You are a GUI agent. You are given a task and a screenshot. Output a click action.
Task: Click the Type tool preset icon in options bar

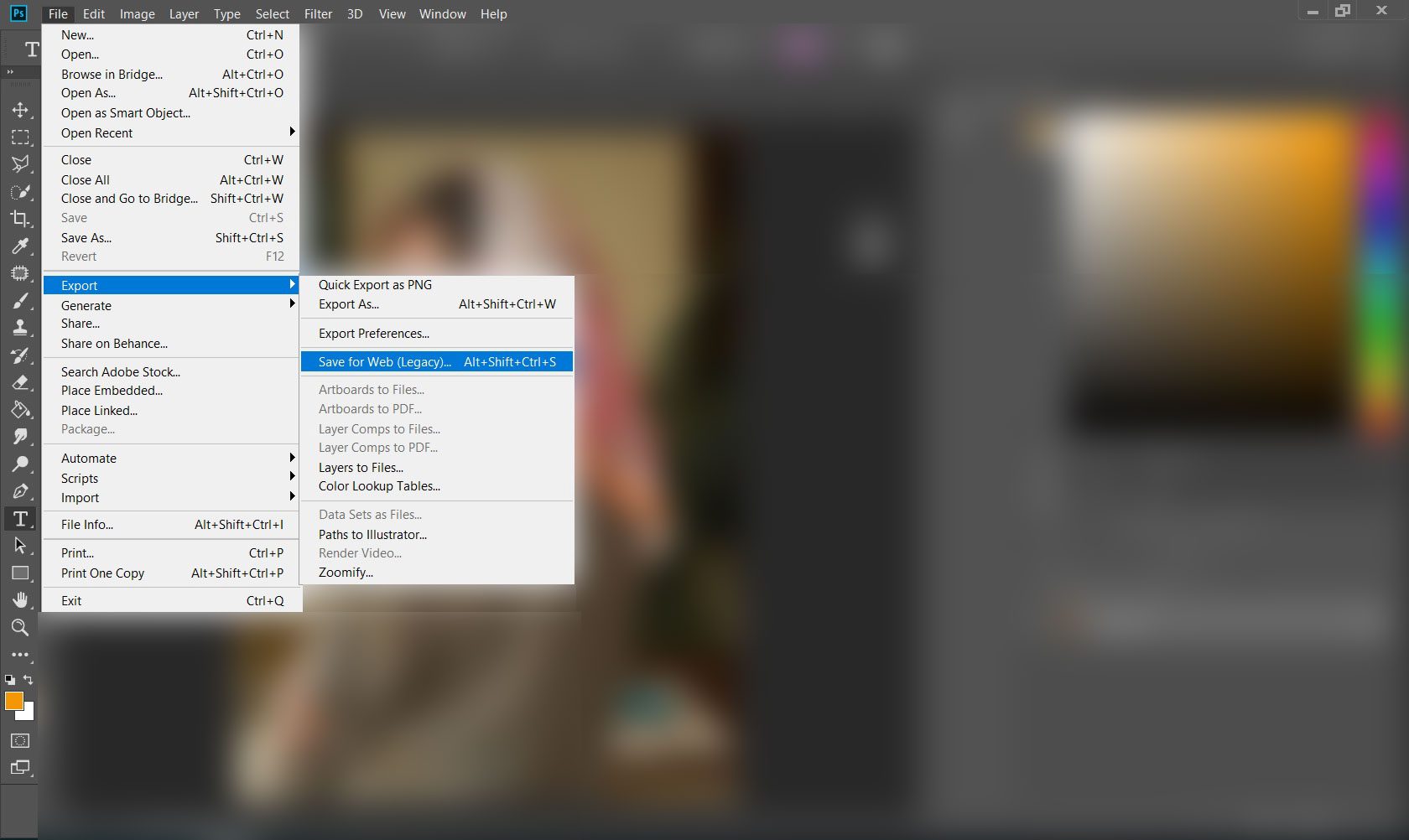(32, 49)
